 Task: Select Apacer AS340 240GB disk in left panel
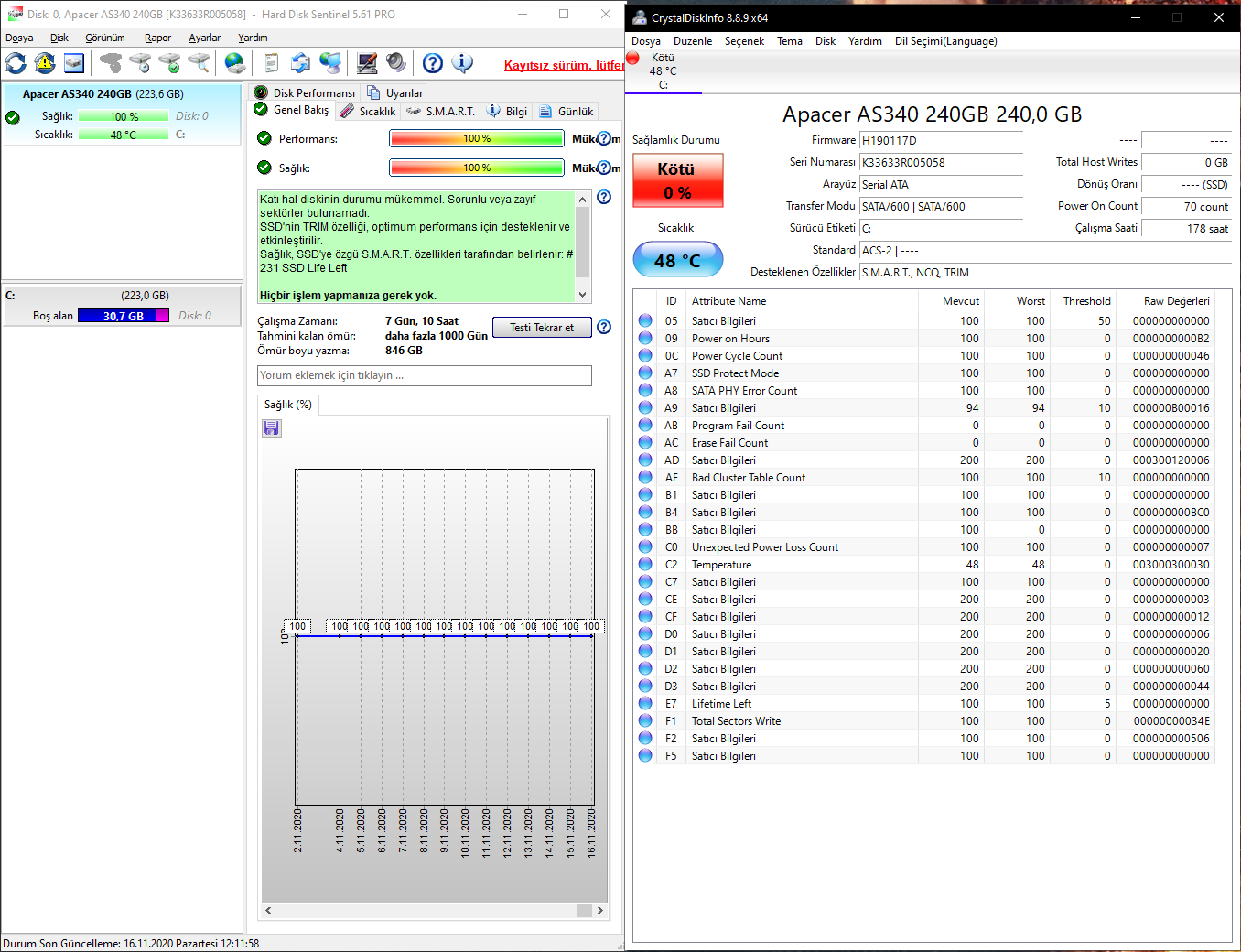click(x=122, y=114)
